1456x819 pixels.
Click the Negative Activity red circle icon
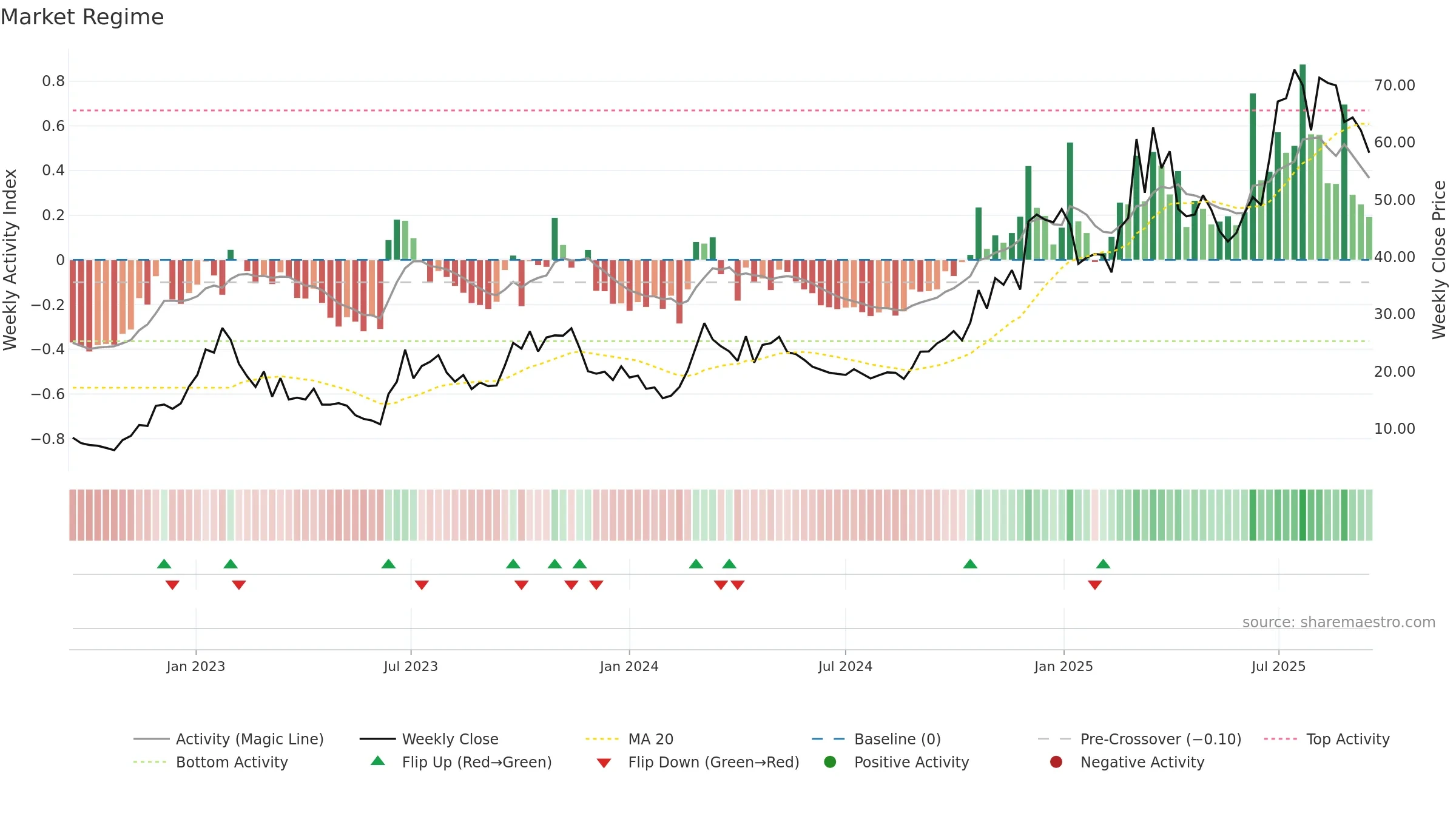coord(1056,762)
